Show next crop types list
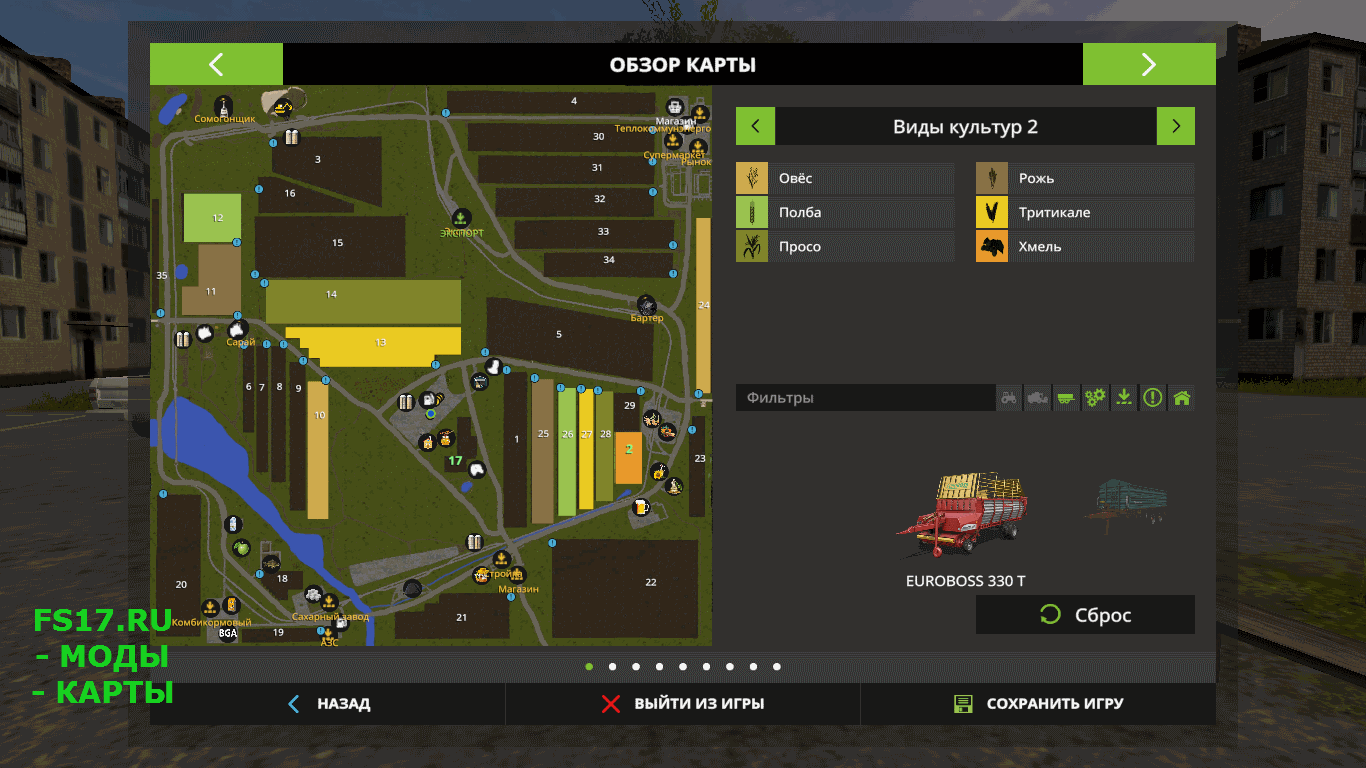The width and height of the screenshot is (1366, 768). point(1176,127)
